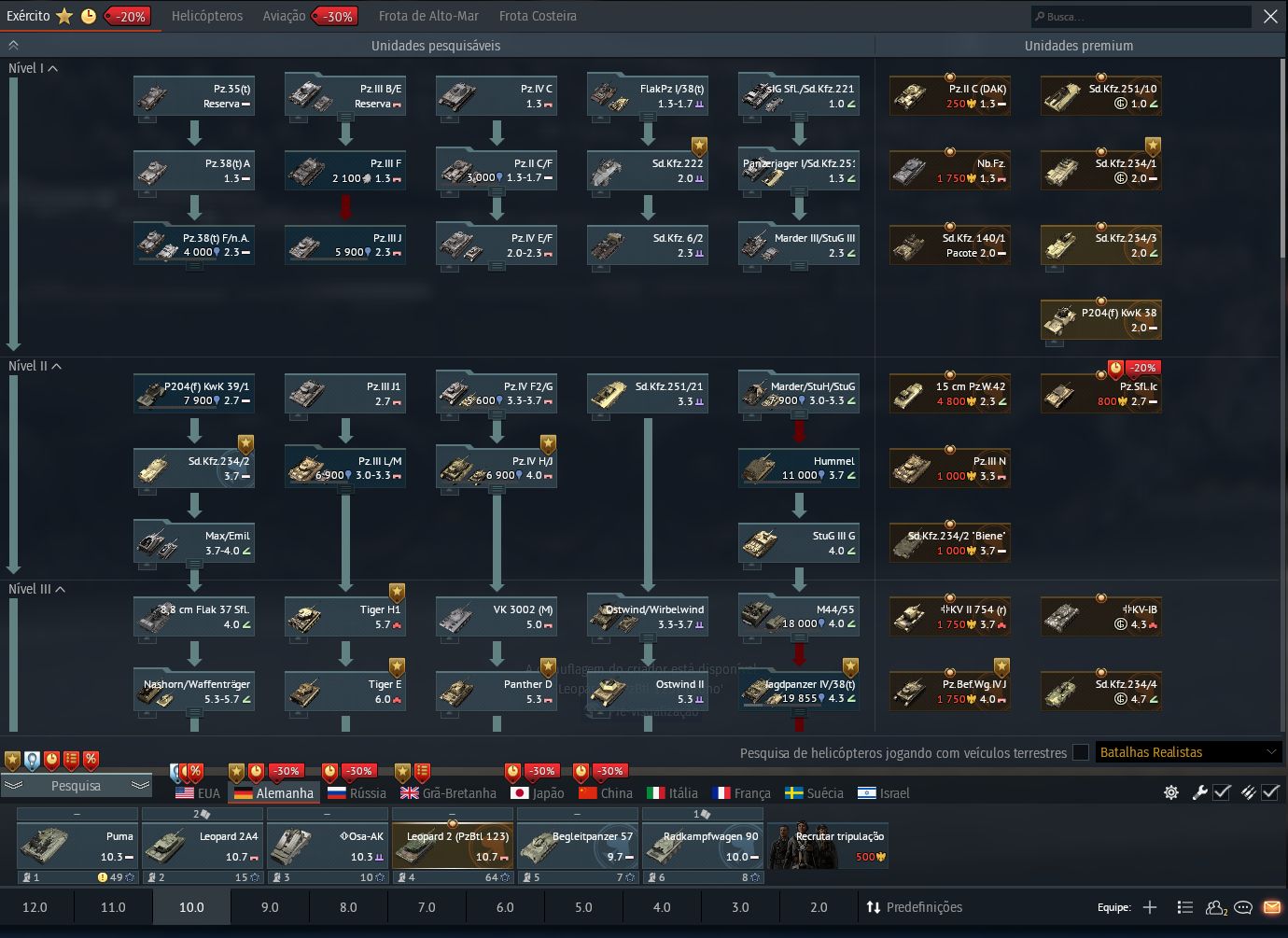Click the Busca search field
Viewport: 1288px width, 938px height.
tap(1141, 16)
